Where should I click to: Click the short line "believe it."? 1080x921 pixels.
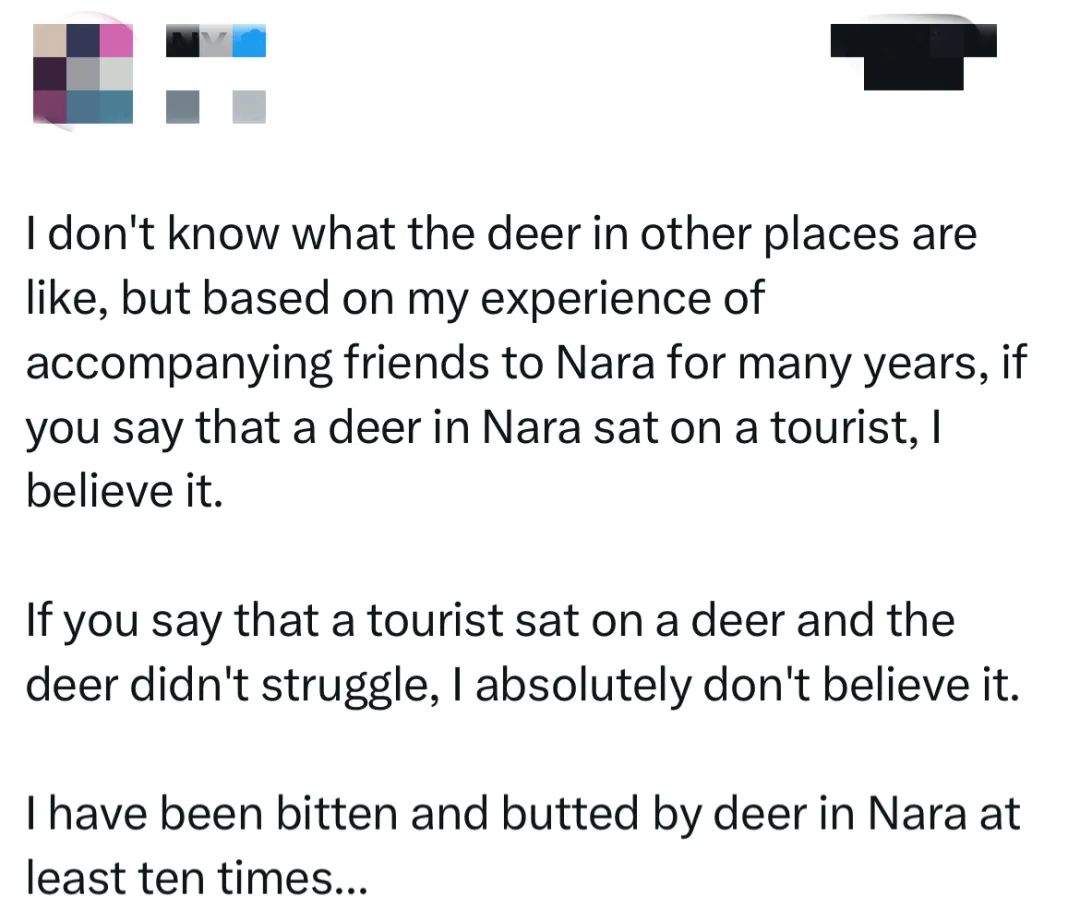tap(121, 491)
